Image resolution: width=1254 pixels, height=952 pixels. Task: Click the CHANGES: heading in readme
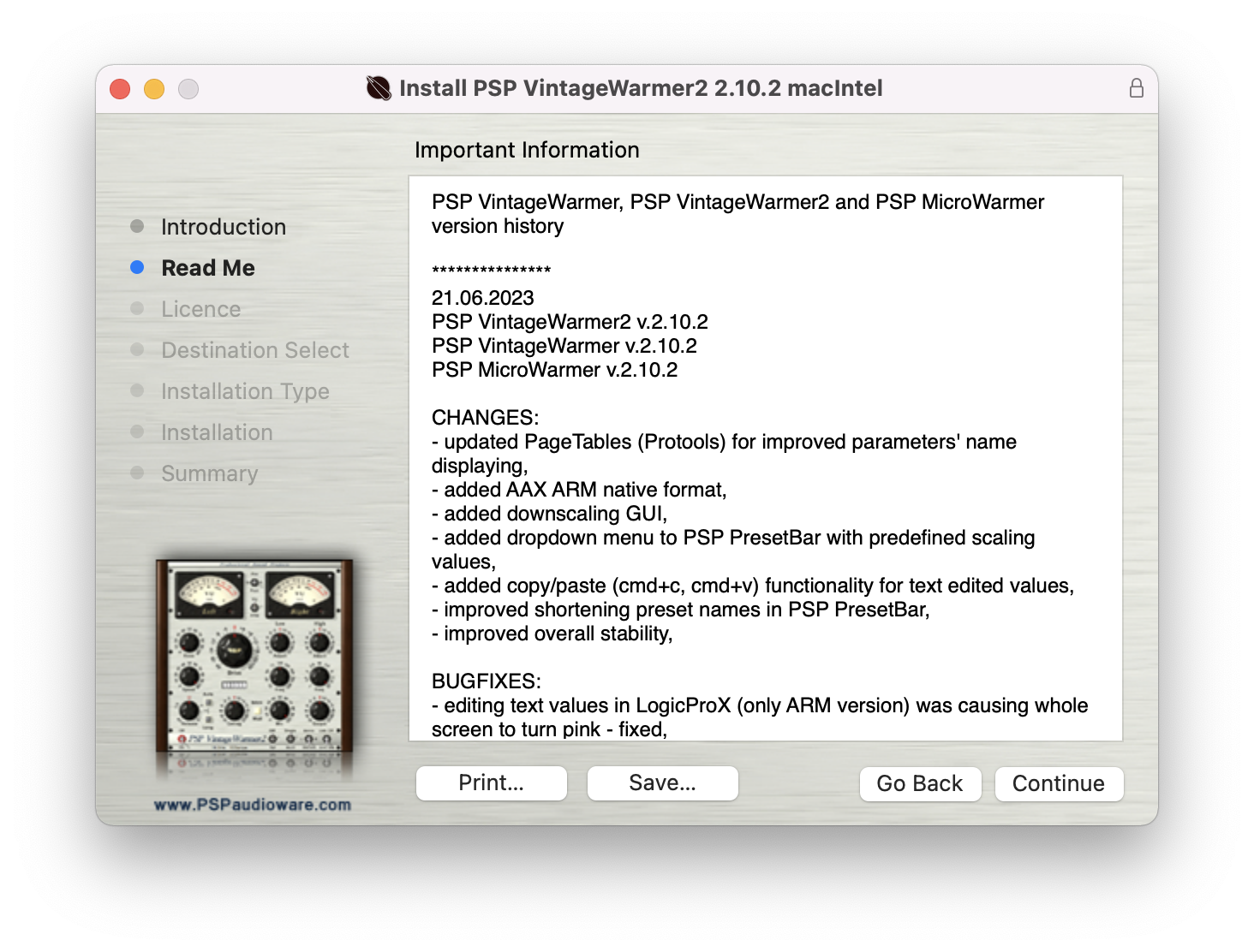(x=486, y=418)
